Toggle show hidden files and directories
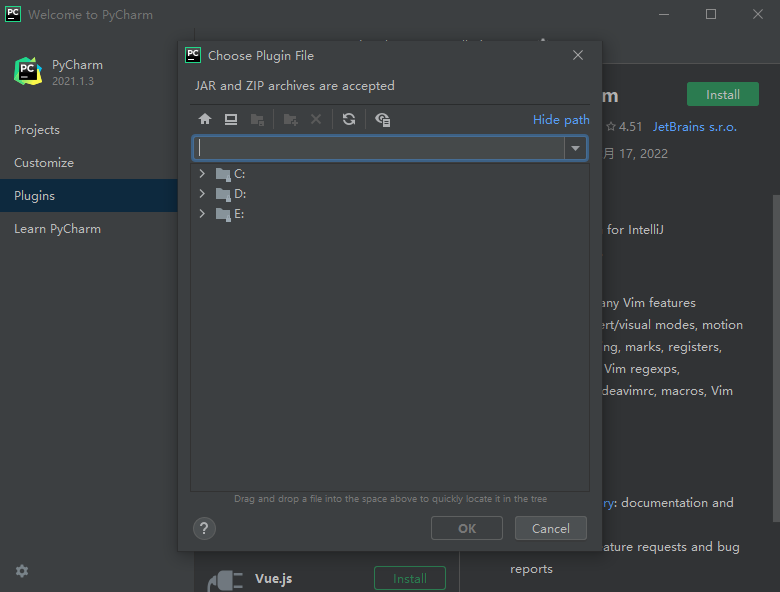 [x=383, y=119]
